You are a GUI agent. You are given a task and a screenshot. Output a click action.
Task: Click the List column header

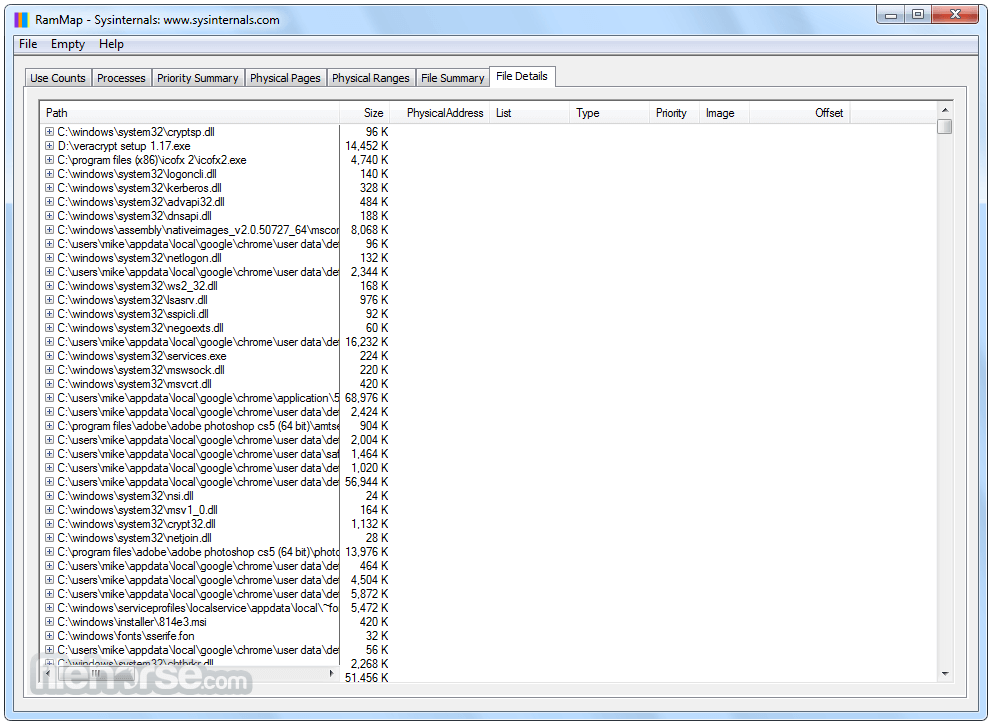pos(529,113)
